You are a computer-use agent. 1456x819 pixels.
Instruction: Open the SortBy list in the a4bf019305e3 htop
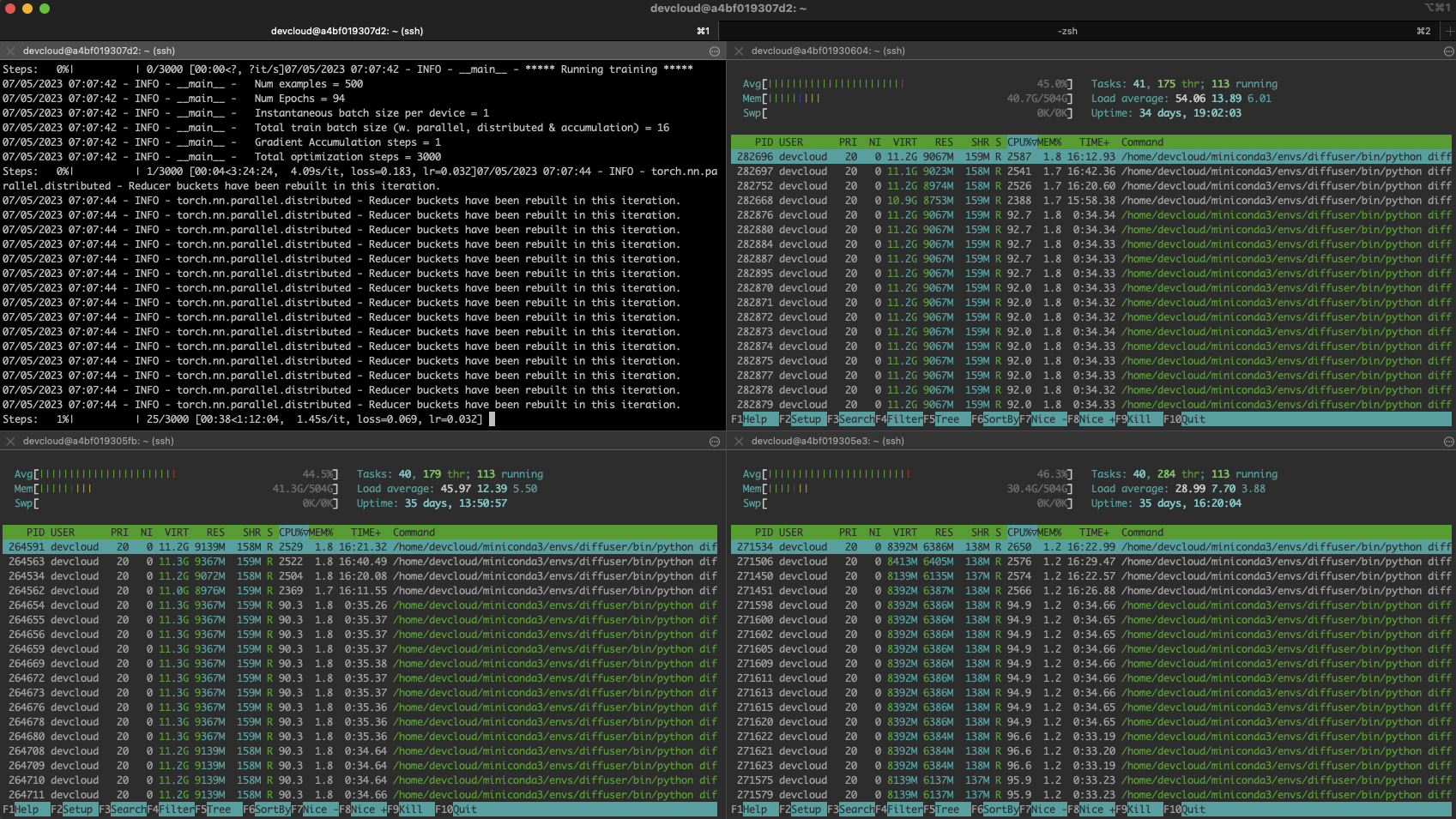point(1000,810)
